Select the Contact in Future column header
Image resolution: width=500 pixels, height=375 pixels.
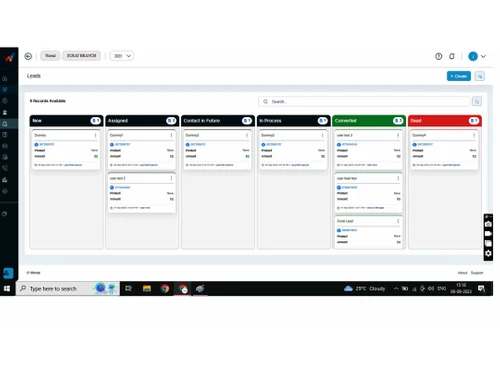point(218,121)
